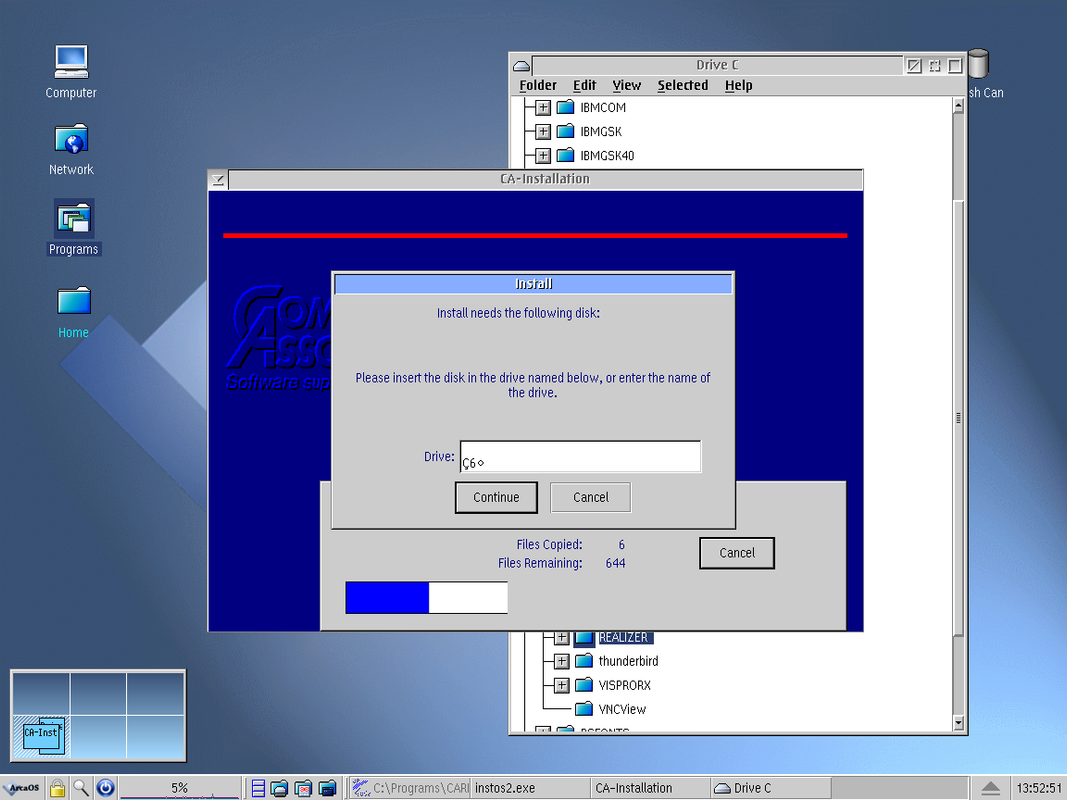Open the Computer desktop icon

[x=71, y=62]
